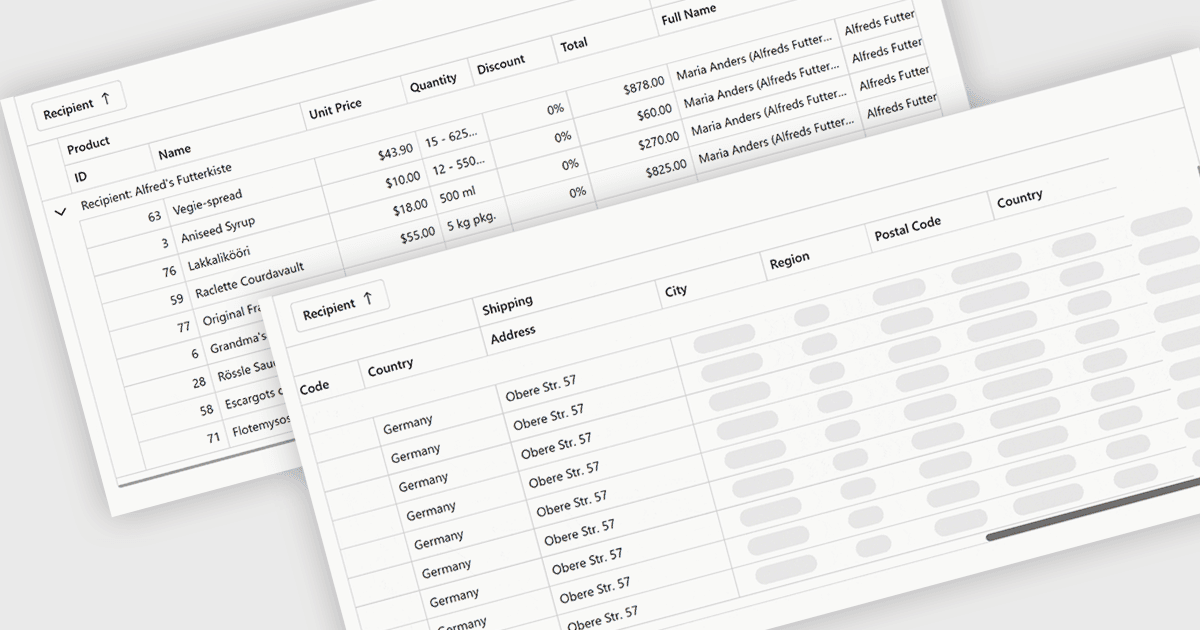Click the ID 59 cell
Viewport: 1200px width, 630px height.
pos(176,297)
